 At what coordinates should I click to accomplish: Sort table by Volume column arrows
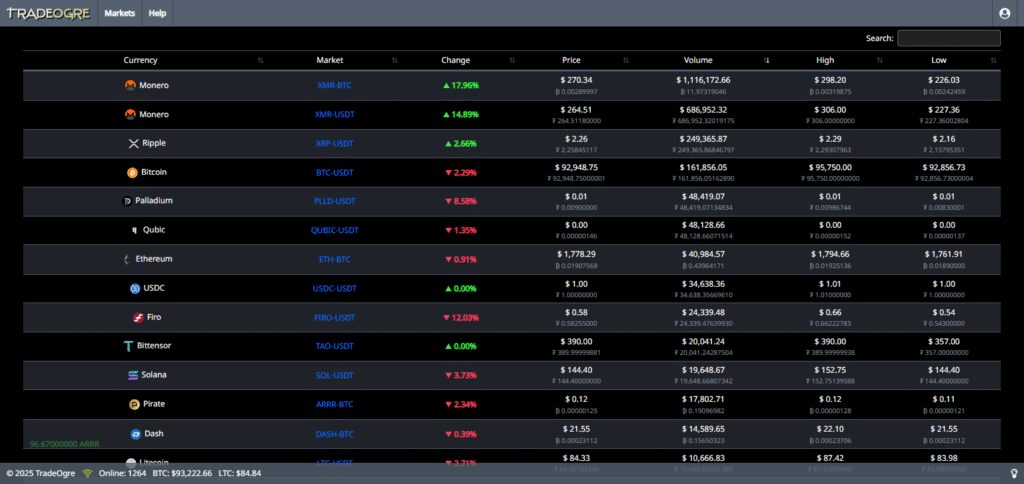click(767, 60)
